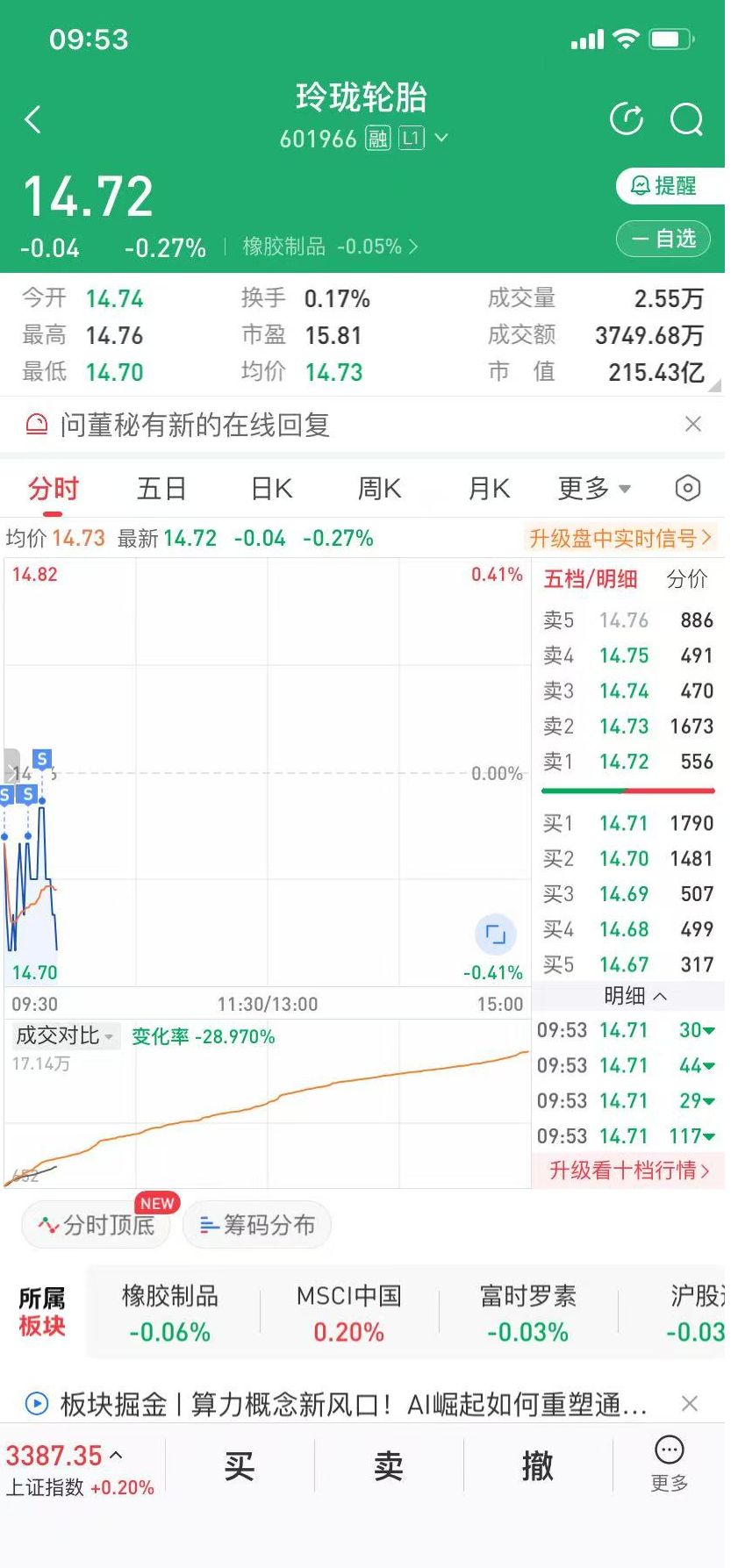The image size is (738, 1568).
Task: Tap the 卖5 14.76 886 order row
Action: click(628, 620)
